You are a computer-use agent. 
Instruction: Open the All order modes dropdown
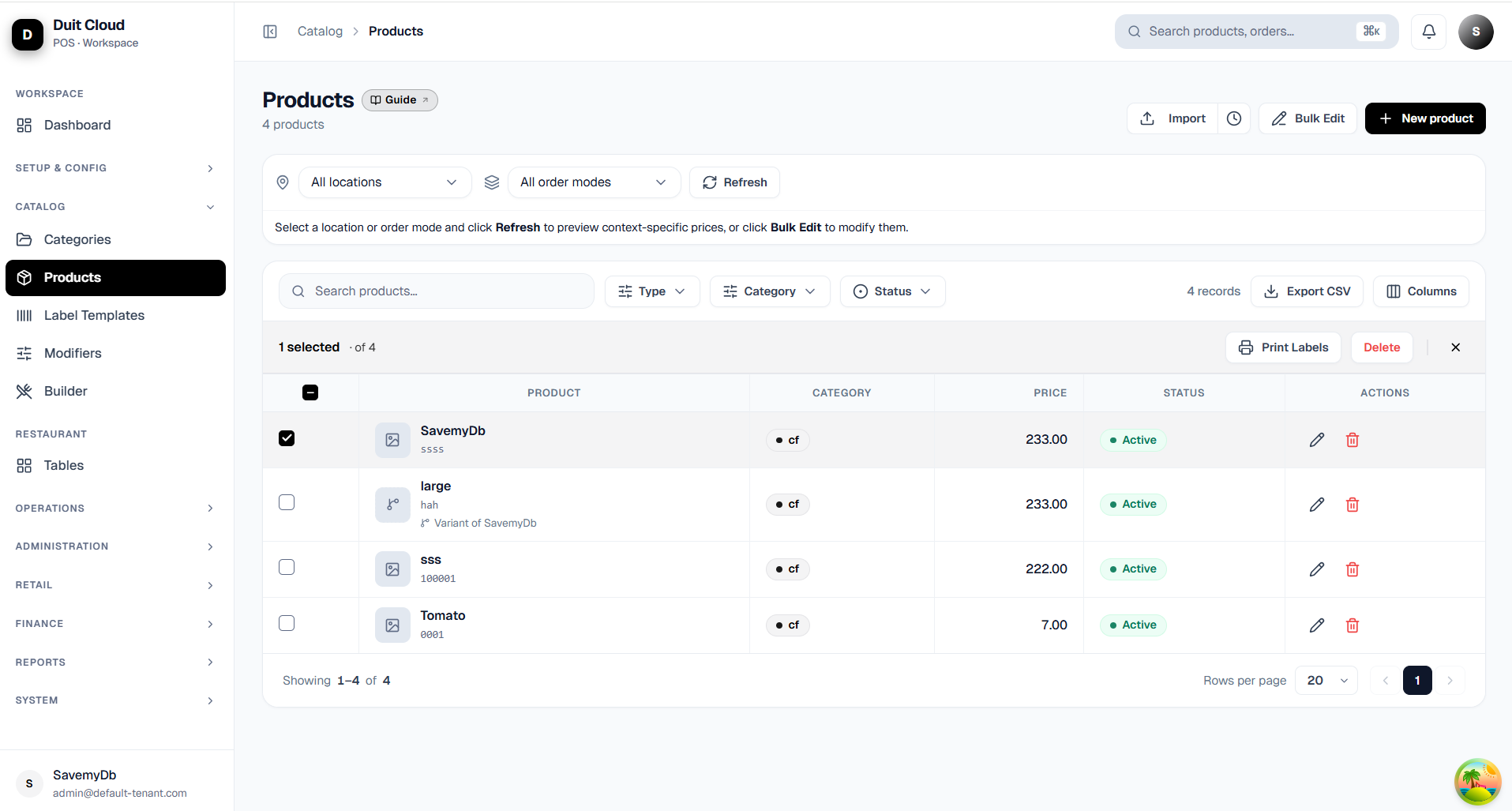click(x=594, y=182)
